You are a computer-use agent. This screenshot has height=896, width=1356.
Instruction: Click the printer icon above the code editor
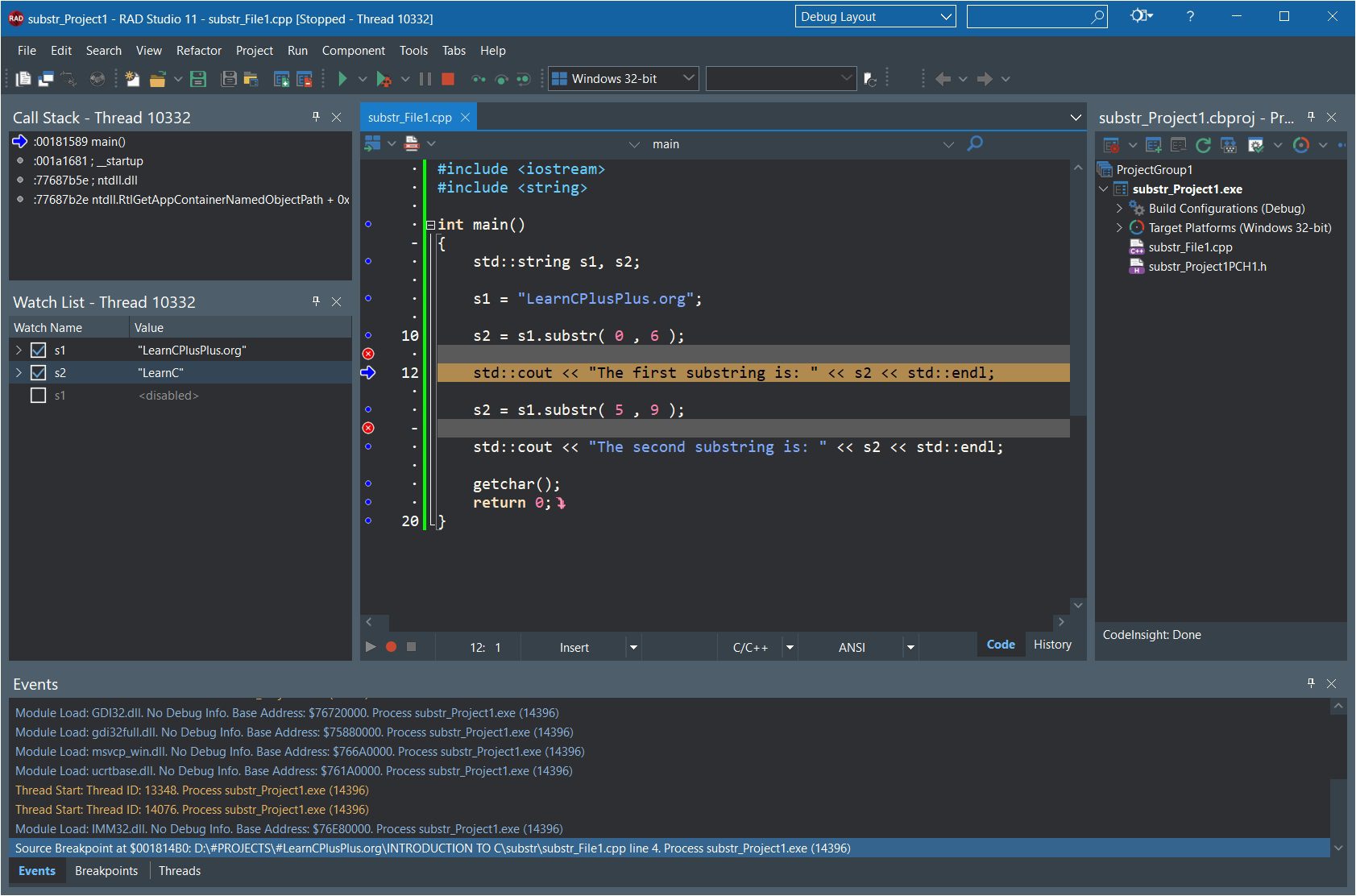point(412,143)
